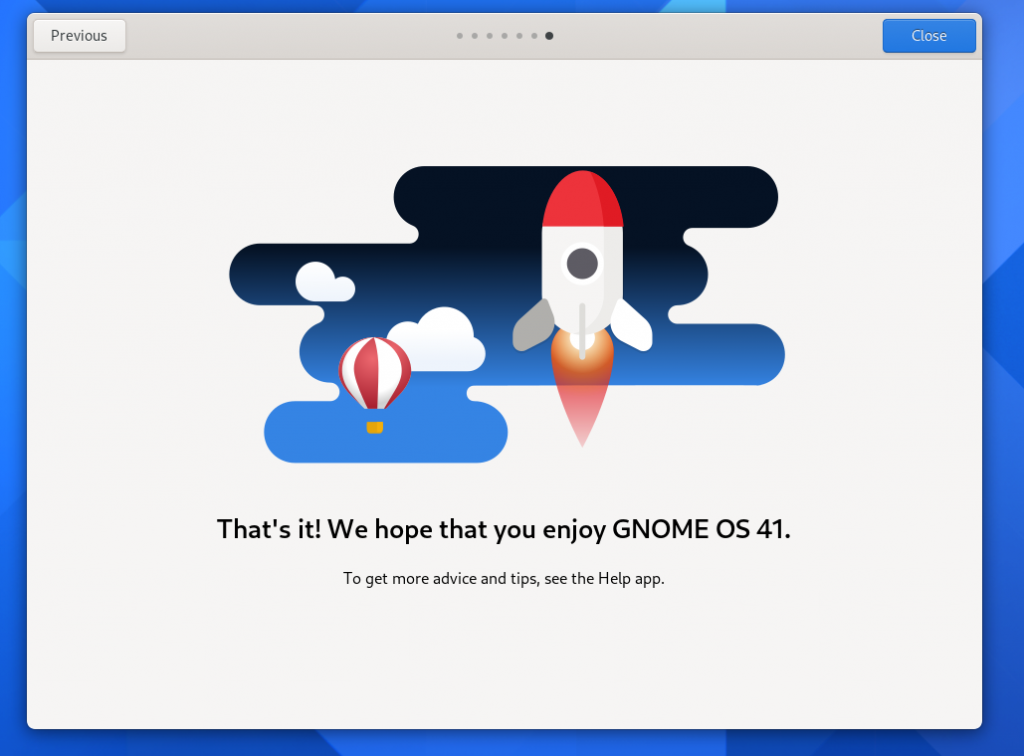Image resolution: width=1024 pixels, height=756 pixels.
Task: Jump to the first page indicator dot
Action: 460,36
